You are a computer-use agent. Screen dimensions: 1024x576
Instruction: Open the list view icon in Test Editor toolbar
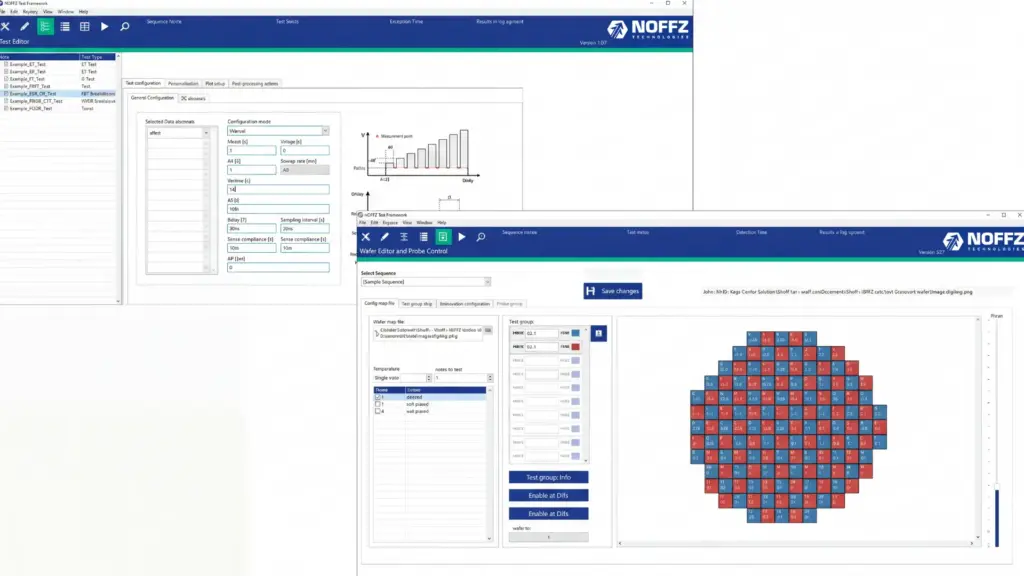pyautogui.click(x=65, y=27)
